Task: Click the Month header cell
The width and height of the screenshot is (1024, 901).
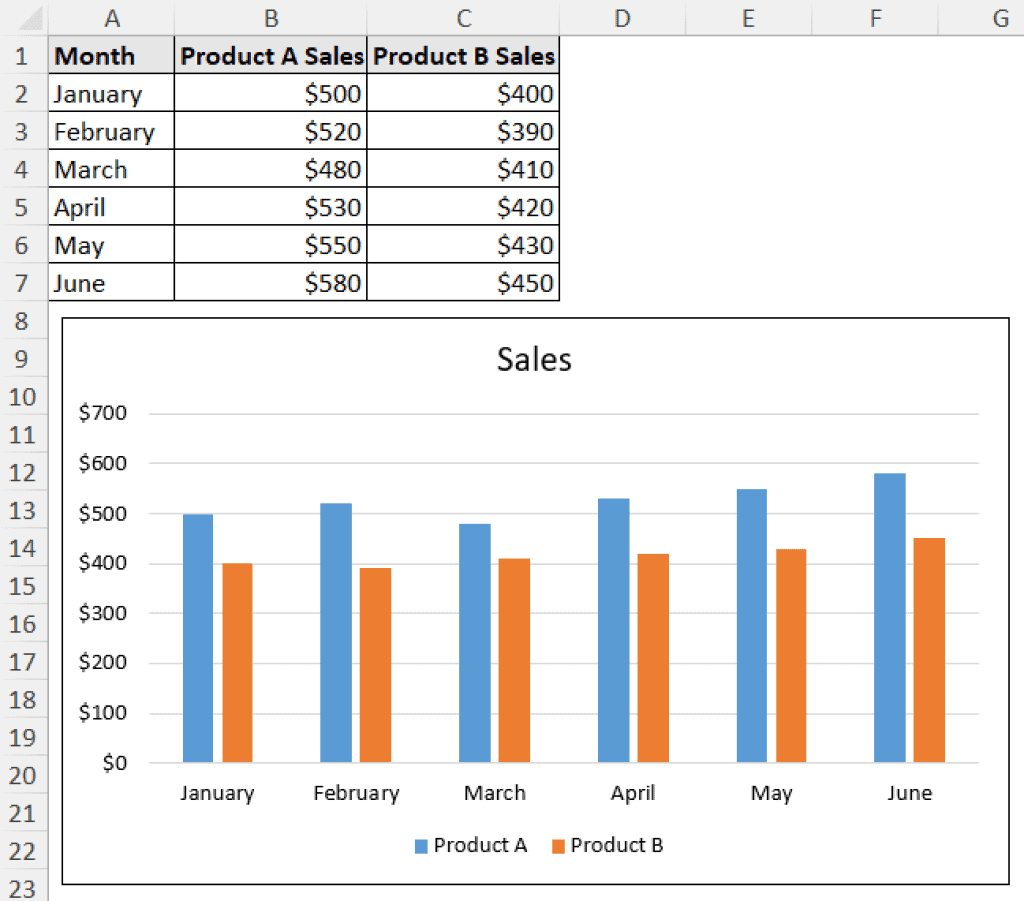Action: click(111, 56)
